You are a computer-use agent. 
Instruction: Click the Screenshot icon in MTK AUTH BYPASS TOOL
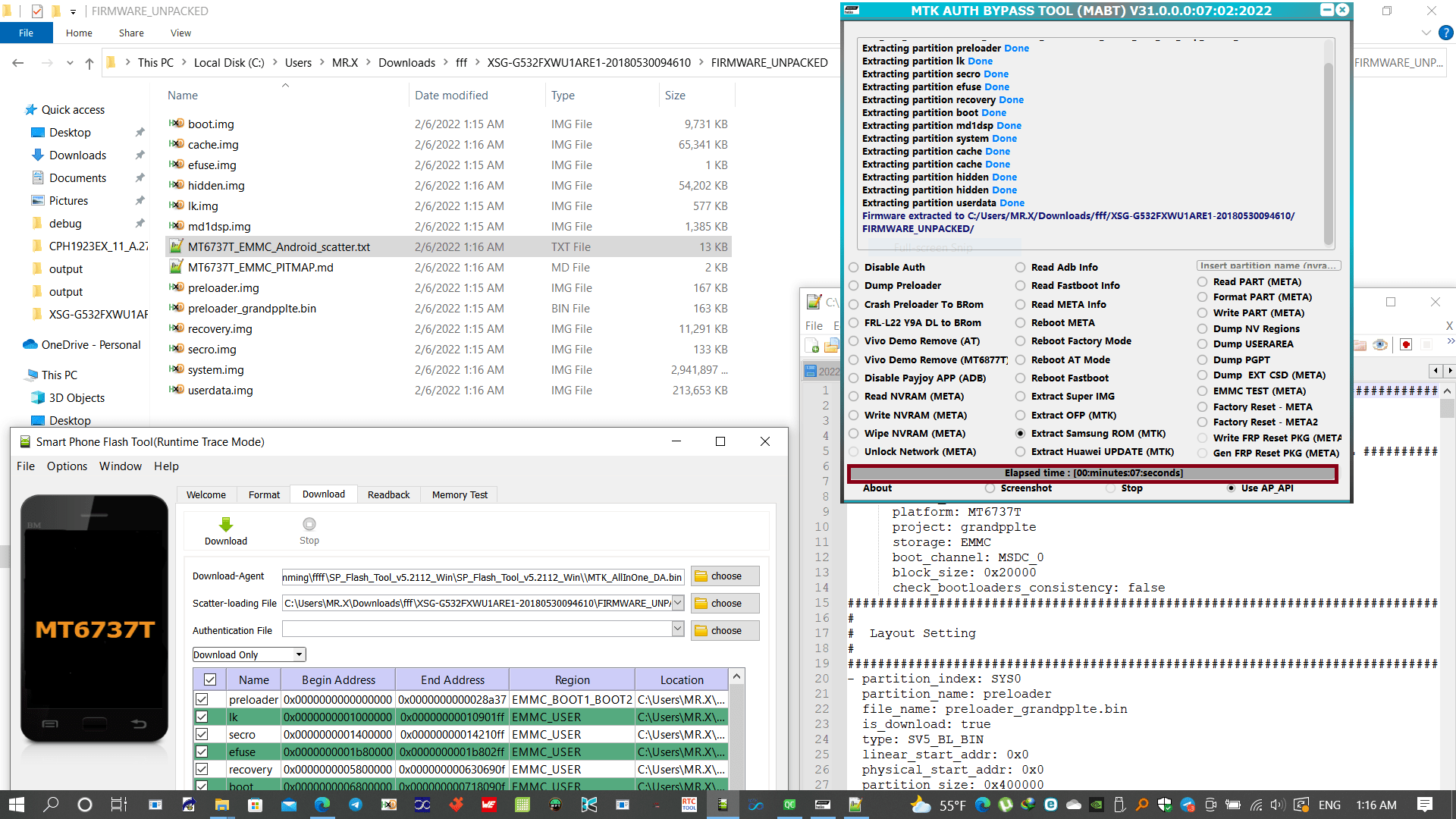(990, 488)
